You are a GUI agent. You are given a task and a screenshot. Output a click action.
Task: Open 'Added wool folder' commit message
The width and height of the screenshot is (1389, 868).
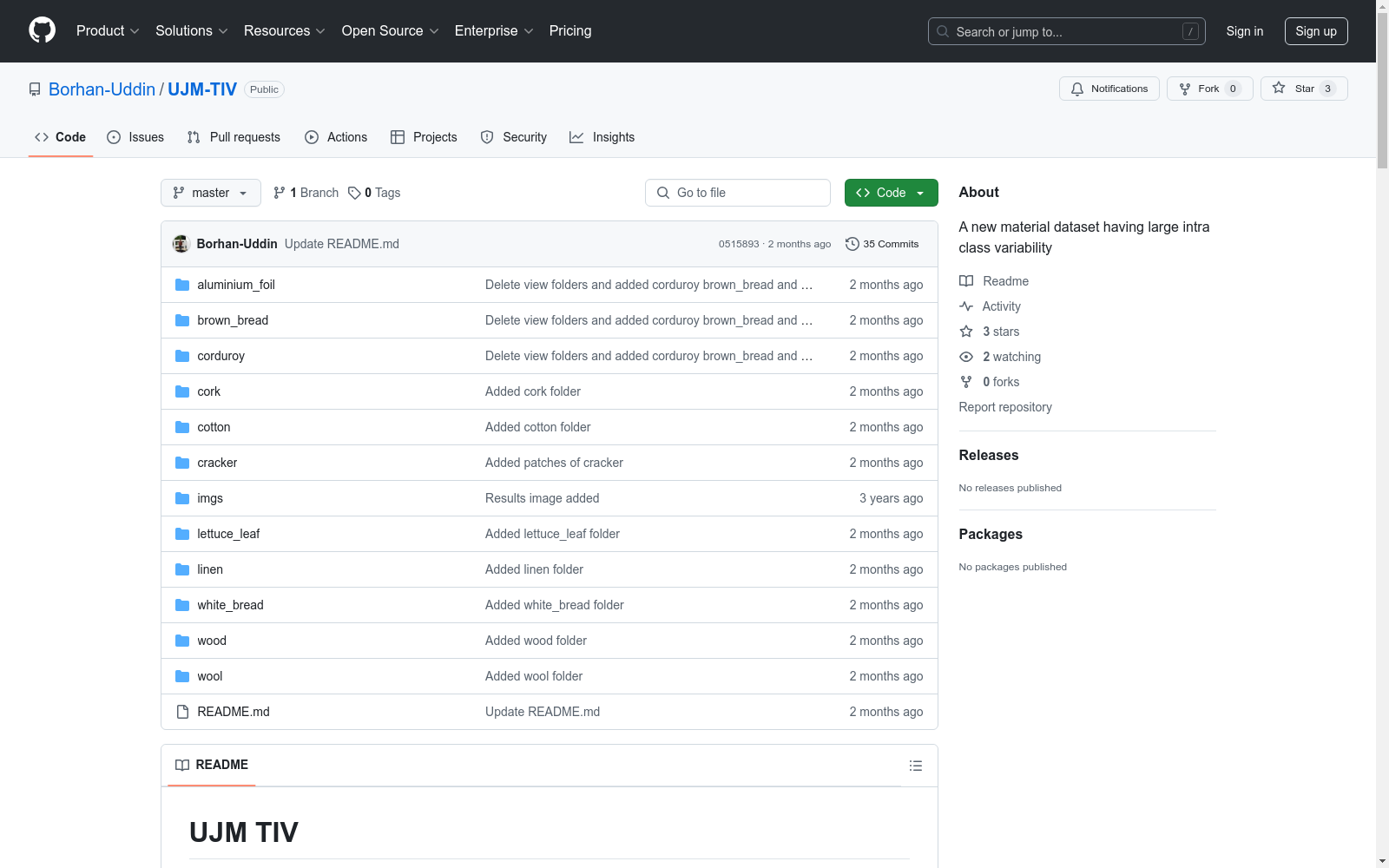(534, 676)
